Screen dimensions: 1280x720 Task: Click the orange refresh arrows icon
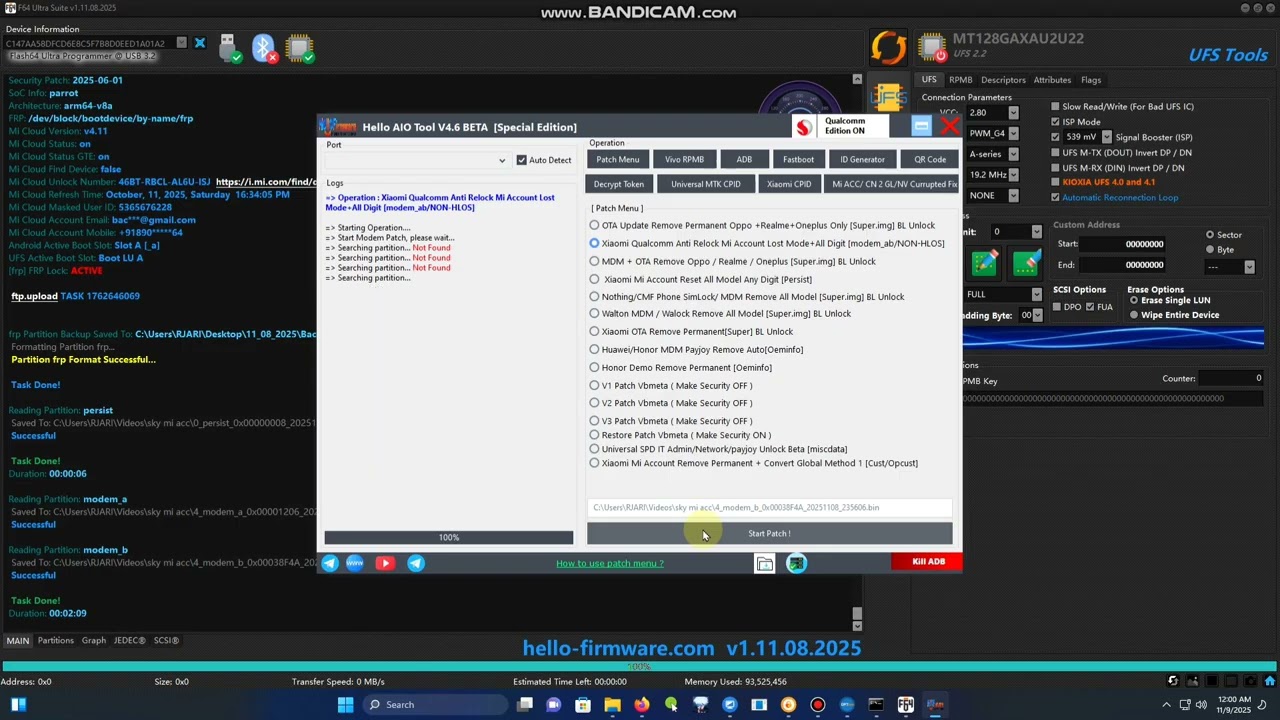[x=888, y=47]
